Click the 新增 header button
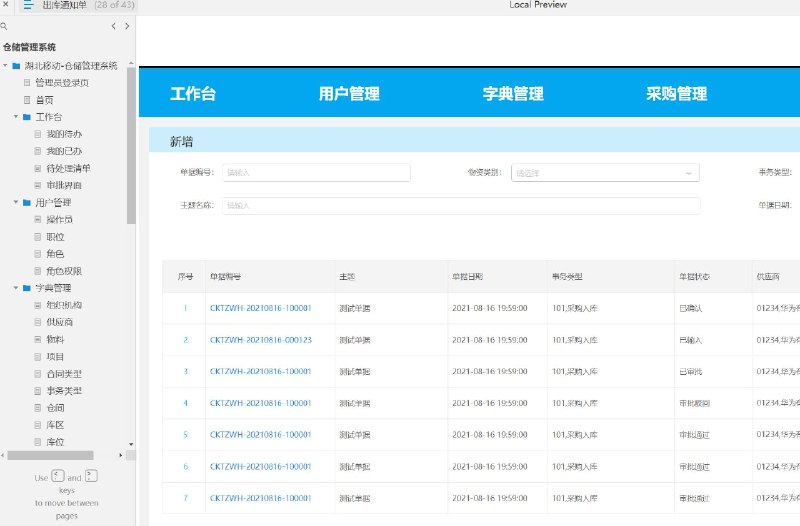 [x=182, y=141]
